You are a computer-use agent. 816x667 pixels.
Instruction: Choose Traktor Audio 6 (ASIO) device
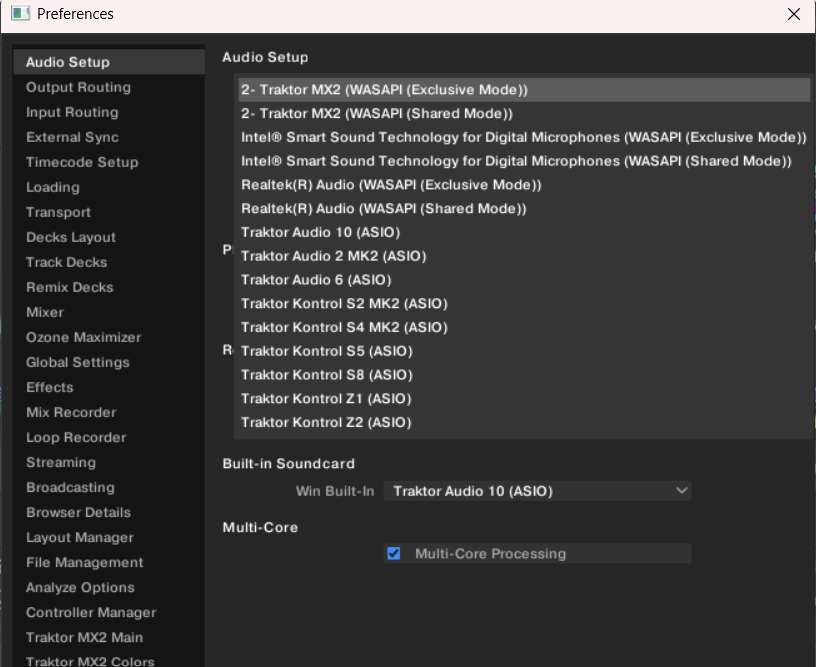[524, 280]
